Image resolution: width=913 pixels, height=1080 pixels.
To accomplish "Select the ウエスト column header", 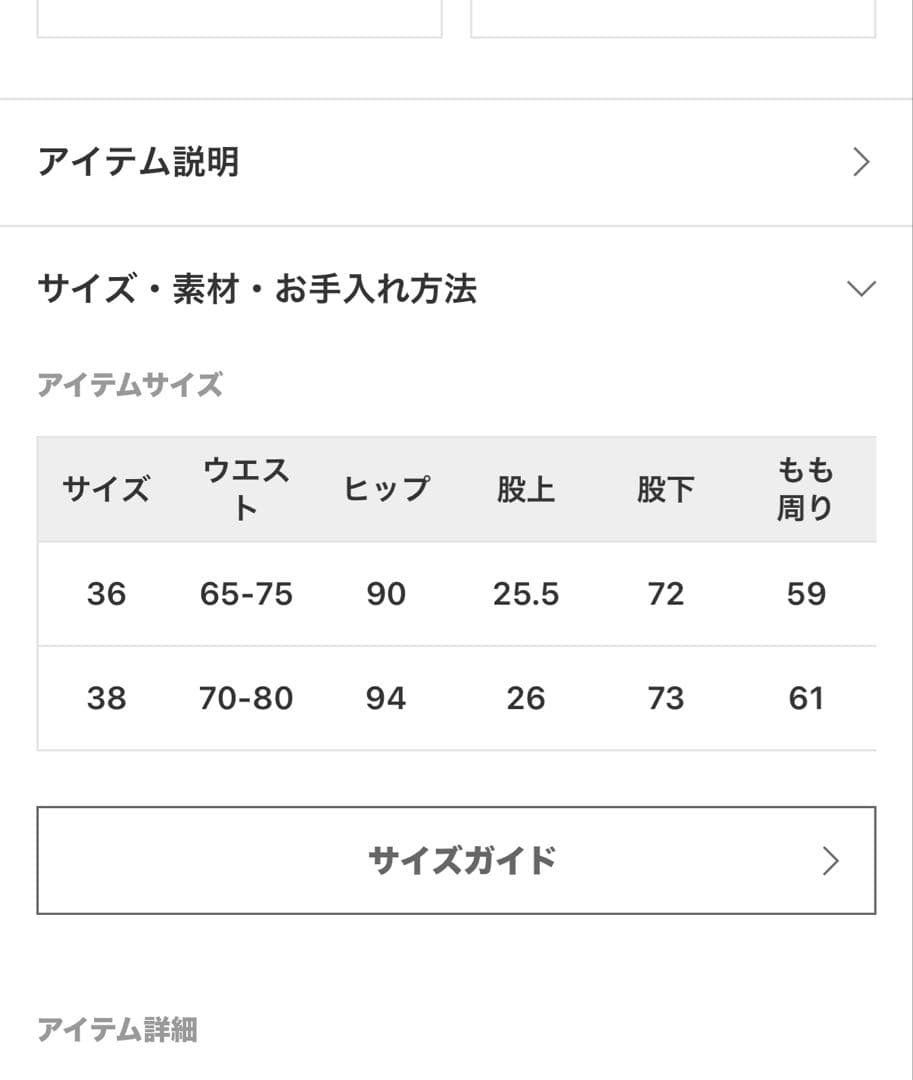I will coord(246,489).
